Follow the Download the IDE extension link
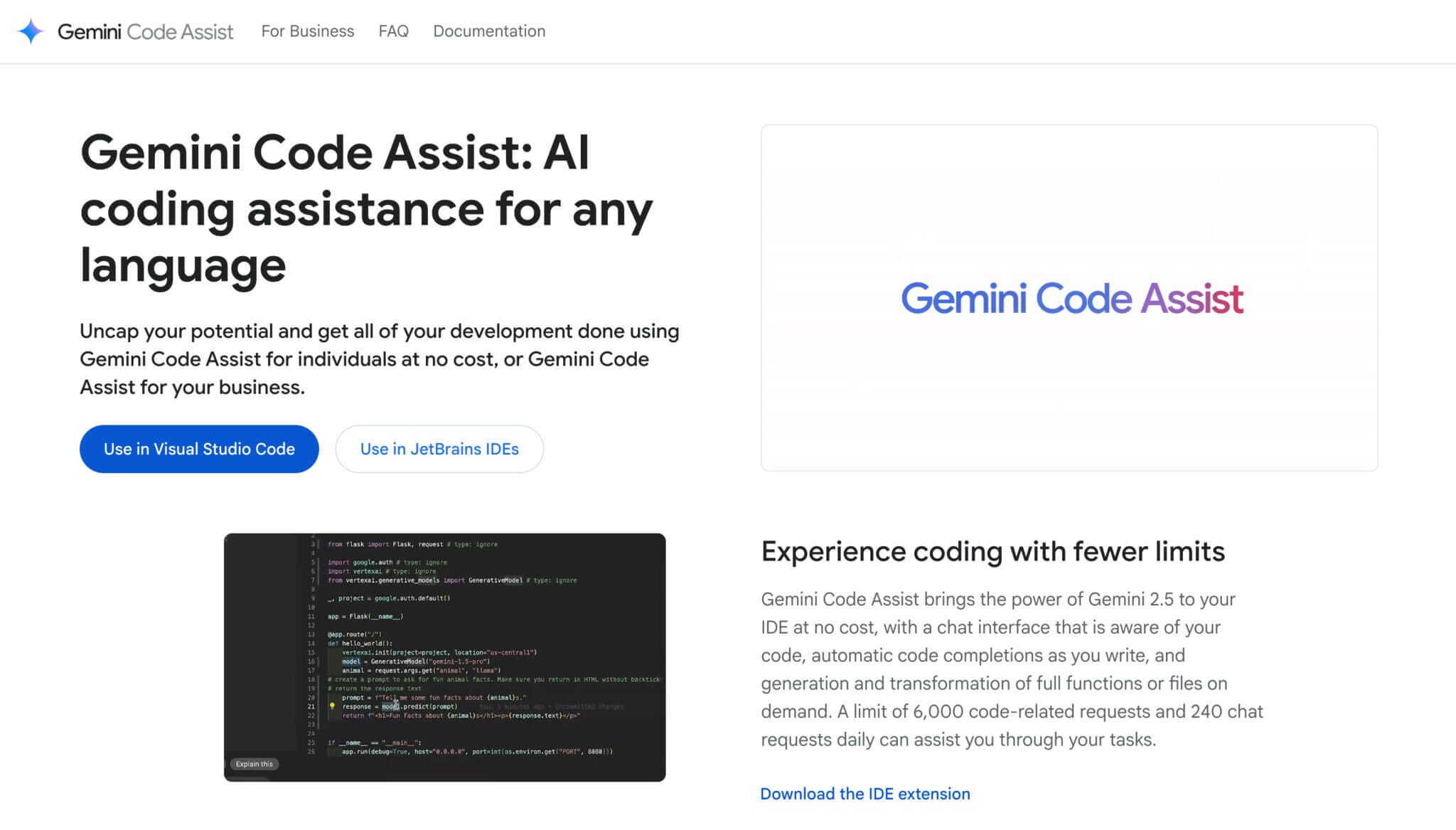Image resolution: width=1456 pixels, height=830 pixels. click(x=864, y=794)
